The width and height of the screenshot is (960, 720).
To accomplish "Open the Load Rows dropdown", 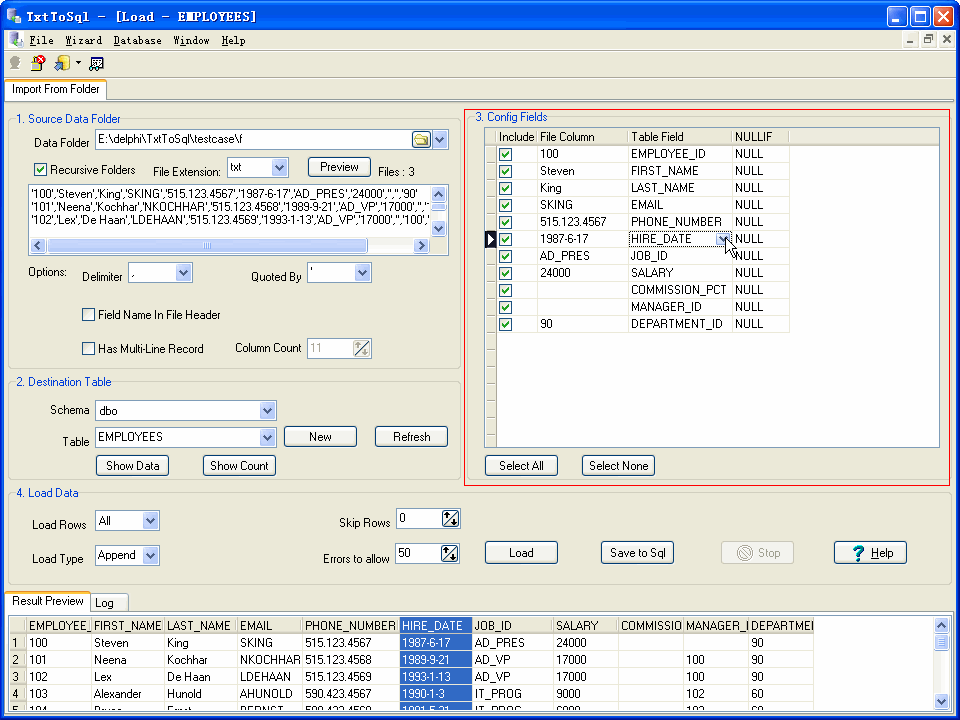I will pyautogui.click(x=151, y=521).
